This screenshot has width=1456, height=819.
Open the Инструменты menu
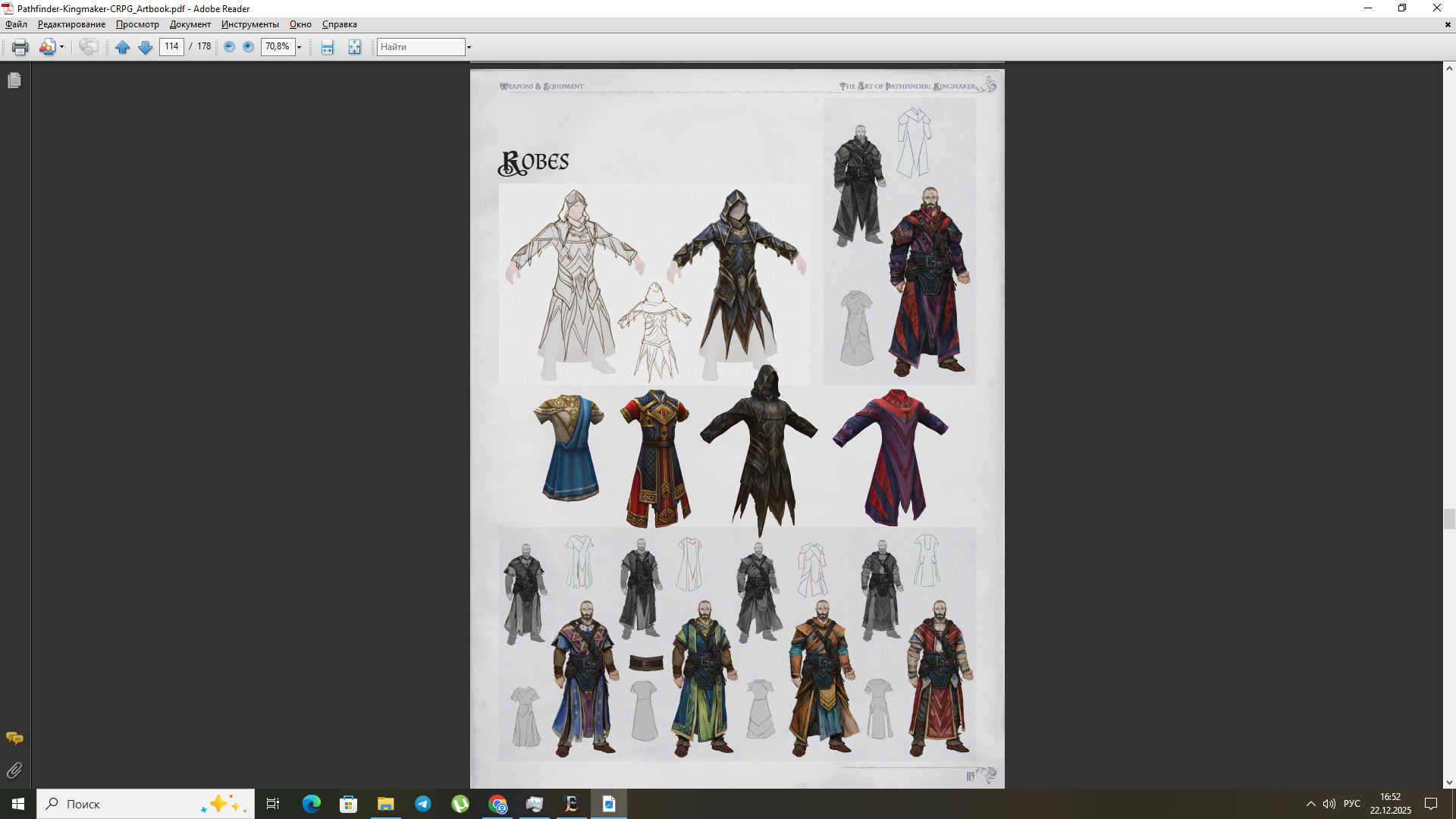pyautogui.click(x=249, y=24)
